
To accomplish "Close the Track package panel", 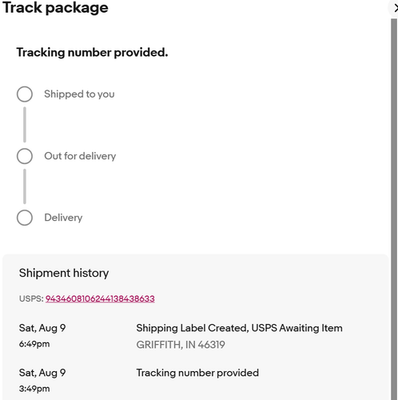I will pos(395,8).
